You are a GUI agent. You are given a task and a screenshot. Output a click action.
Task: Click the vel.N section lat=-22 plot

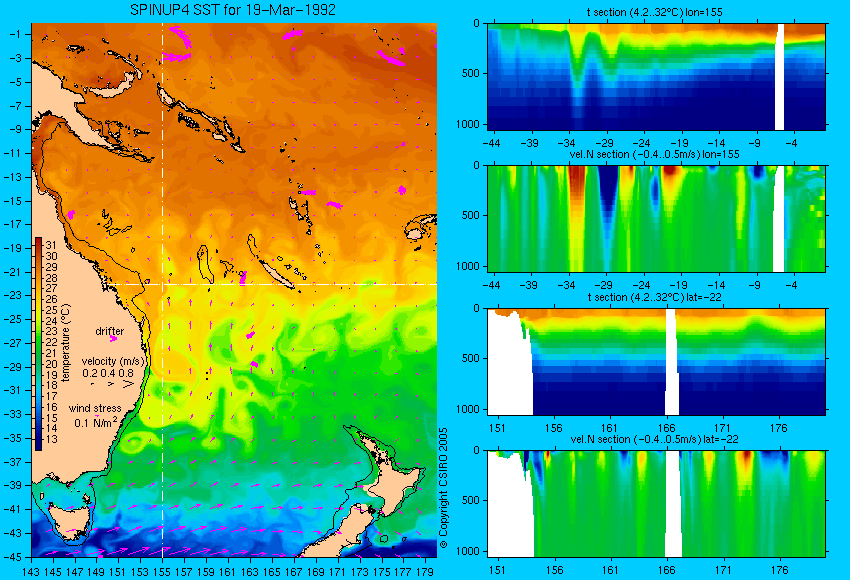pyautogui.click(x=656, y=504)
